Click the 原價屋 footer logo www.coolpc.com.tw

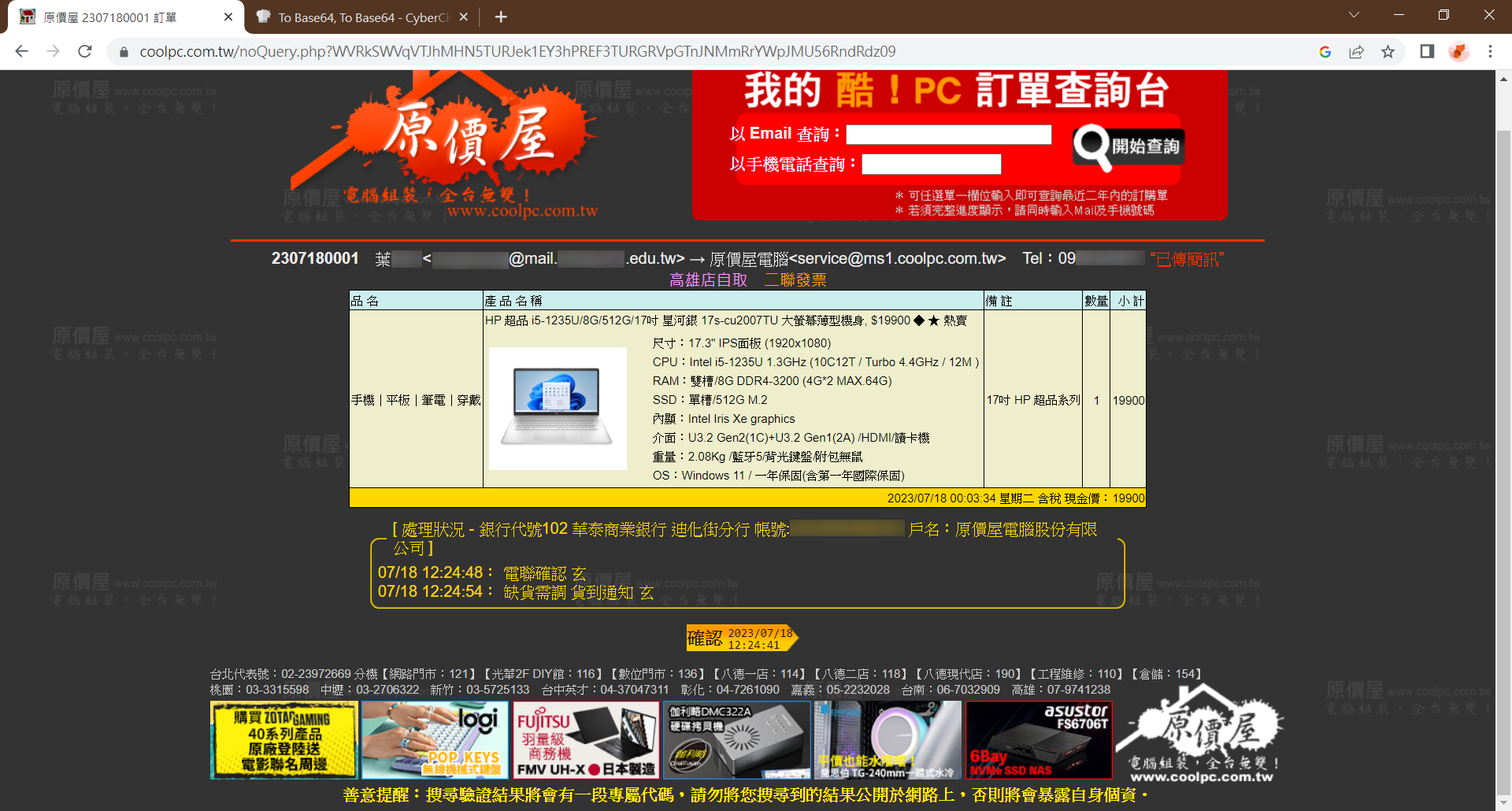(1201, 734)
